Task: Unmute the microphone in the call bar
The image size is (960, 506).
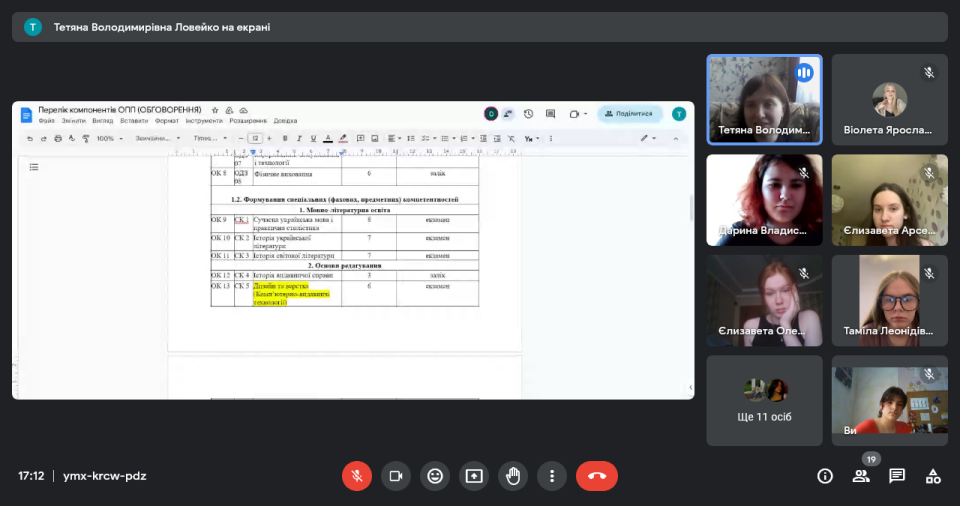Action: coord(357,476)
